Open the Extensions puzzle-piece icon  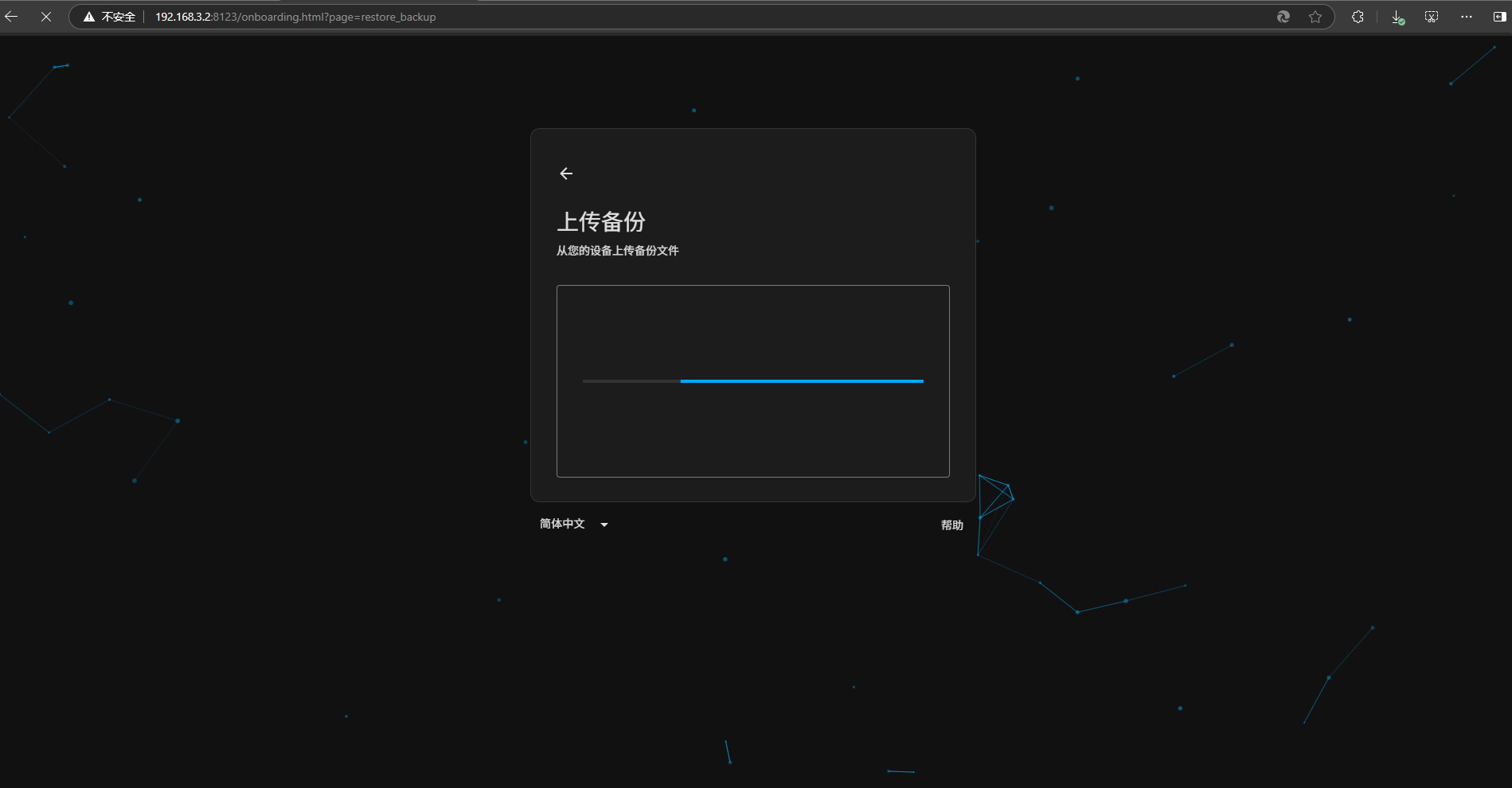(1358, 17)
